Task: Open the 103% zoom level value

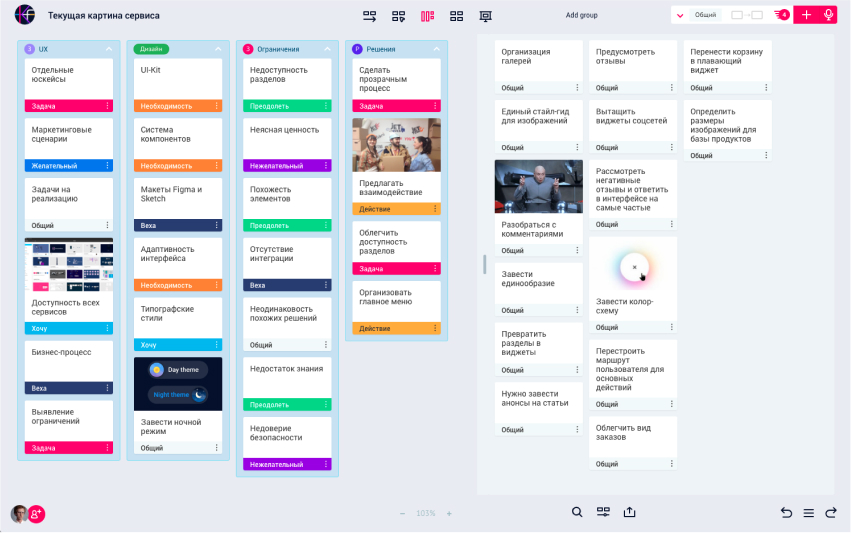Action: click(x=426, y=513)
